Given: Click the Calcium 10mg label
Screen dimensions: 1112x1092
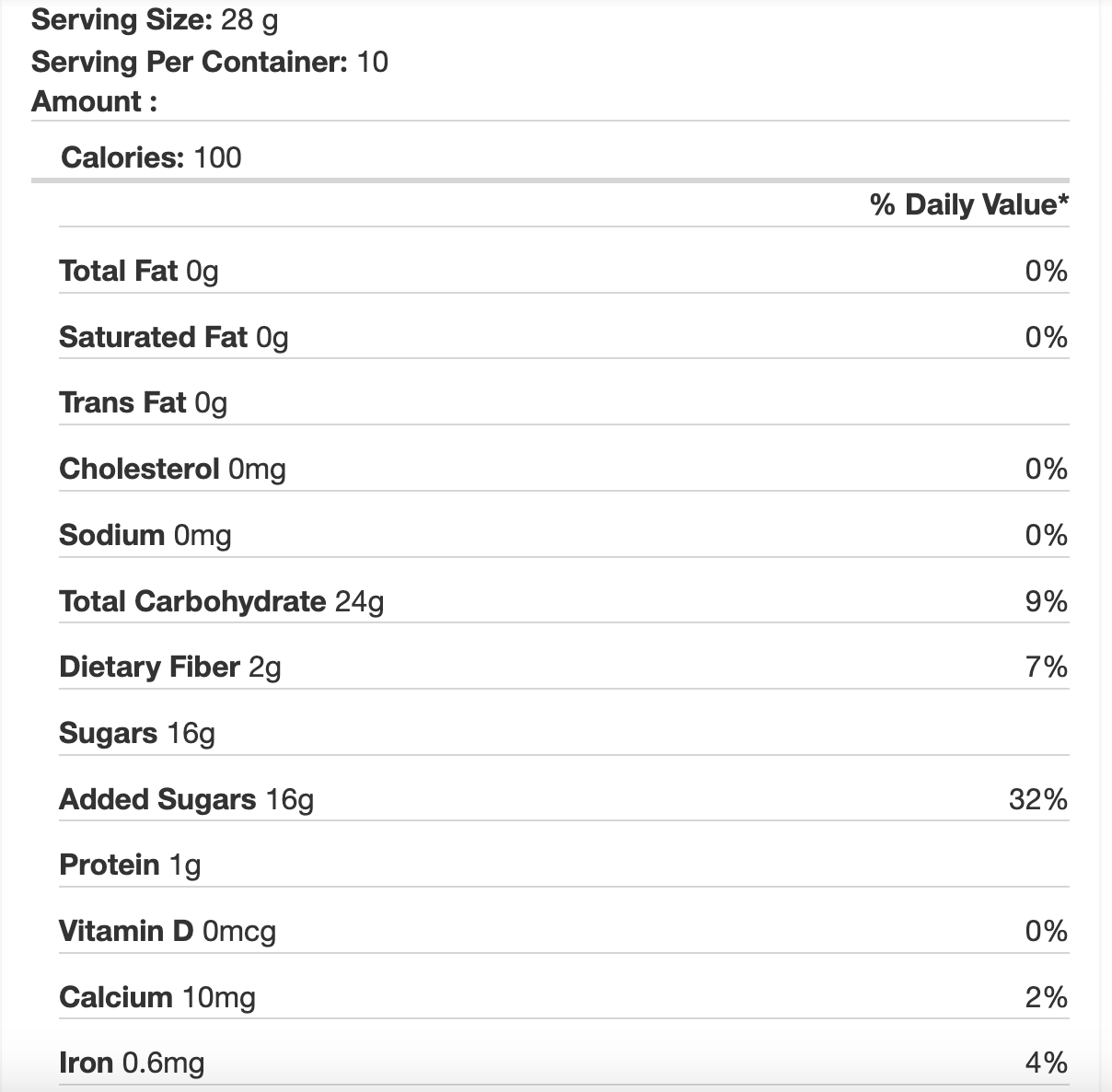Looking at the screenshot, I should coord(156,997).
